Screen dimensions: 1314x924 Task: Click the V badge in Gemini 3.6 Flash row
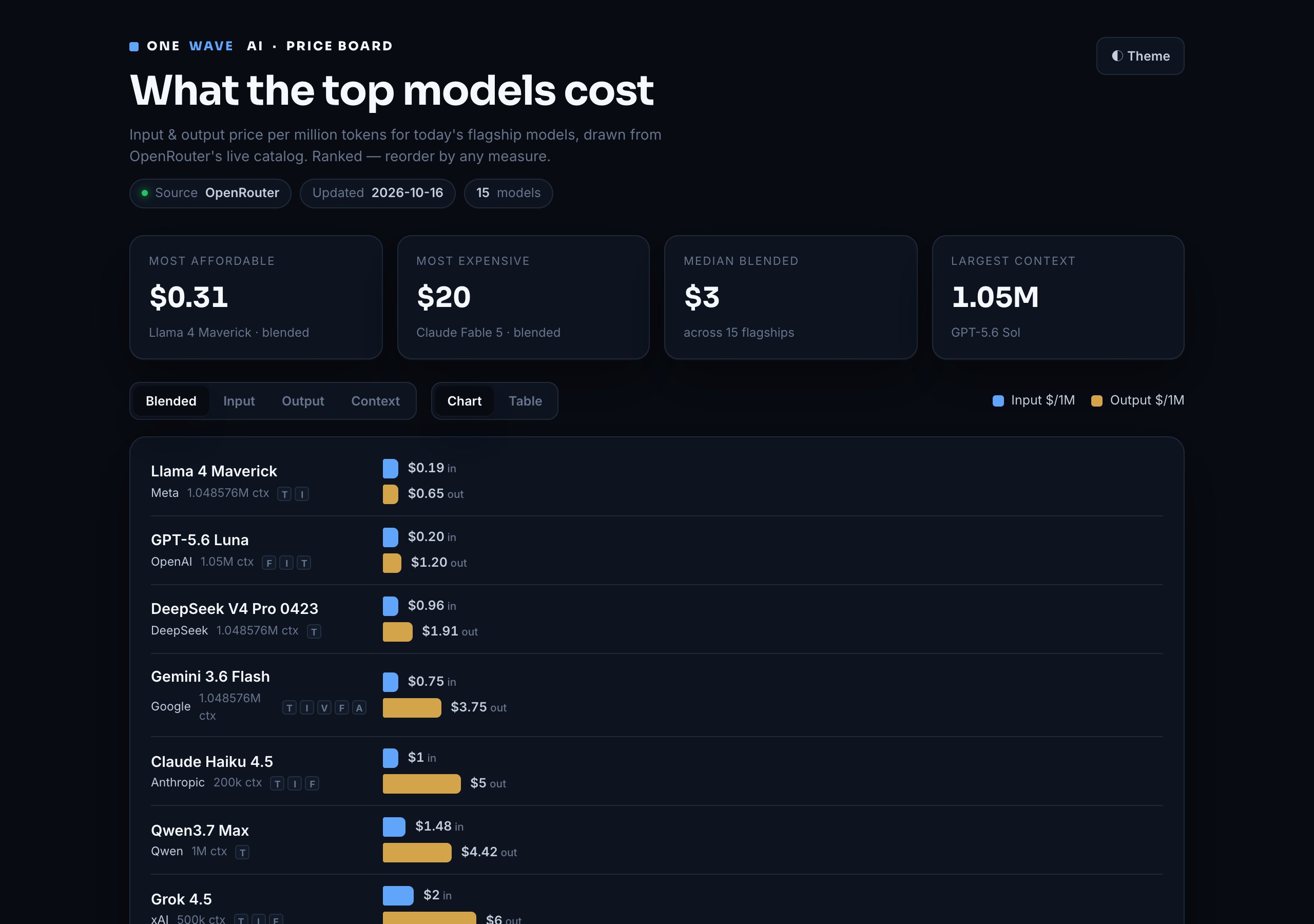[x=324, y=707]
